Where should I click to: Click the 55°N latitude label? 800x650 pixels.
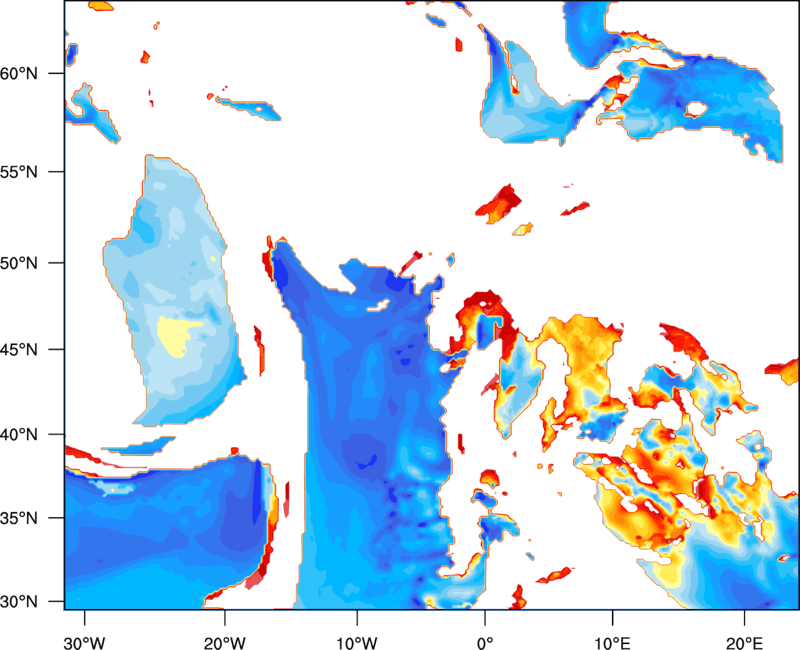click(19, 172)
